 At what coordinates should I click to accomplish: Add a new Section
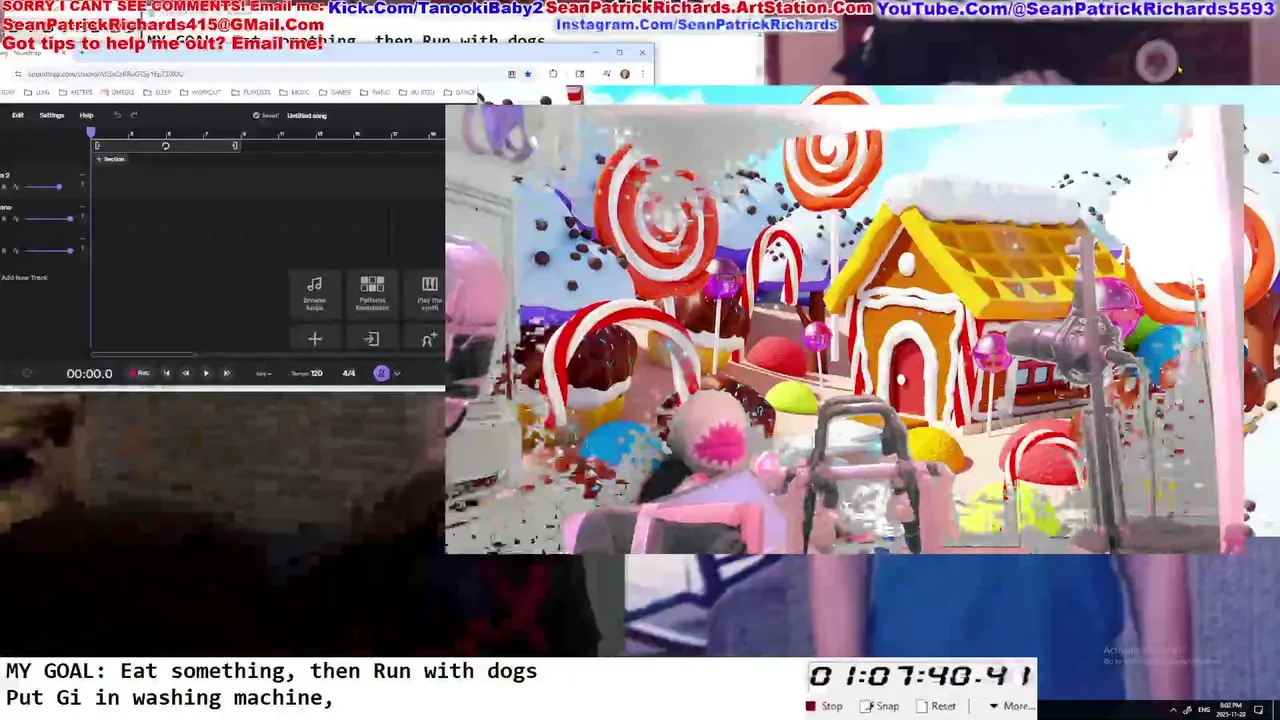coord(110,159)
